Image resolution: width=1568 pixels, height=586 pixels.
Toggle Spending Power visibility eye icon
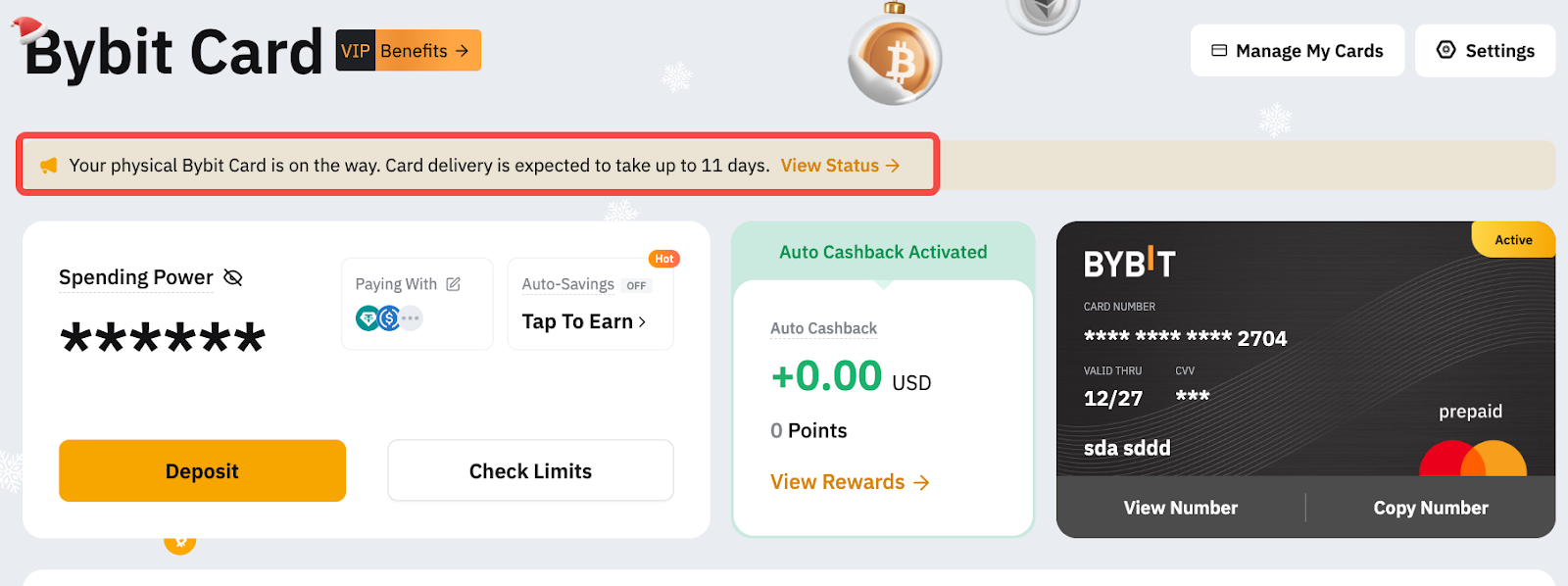(x=233, y=277)
